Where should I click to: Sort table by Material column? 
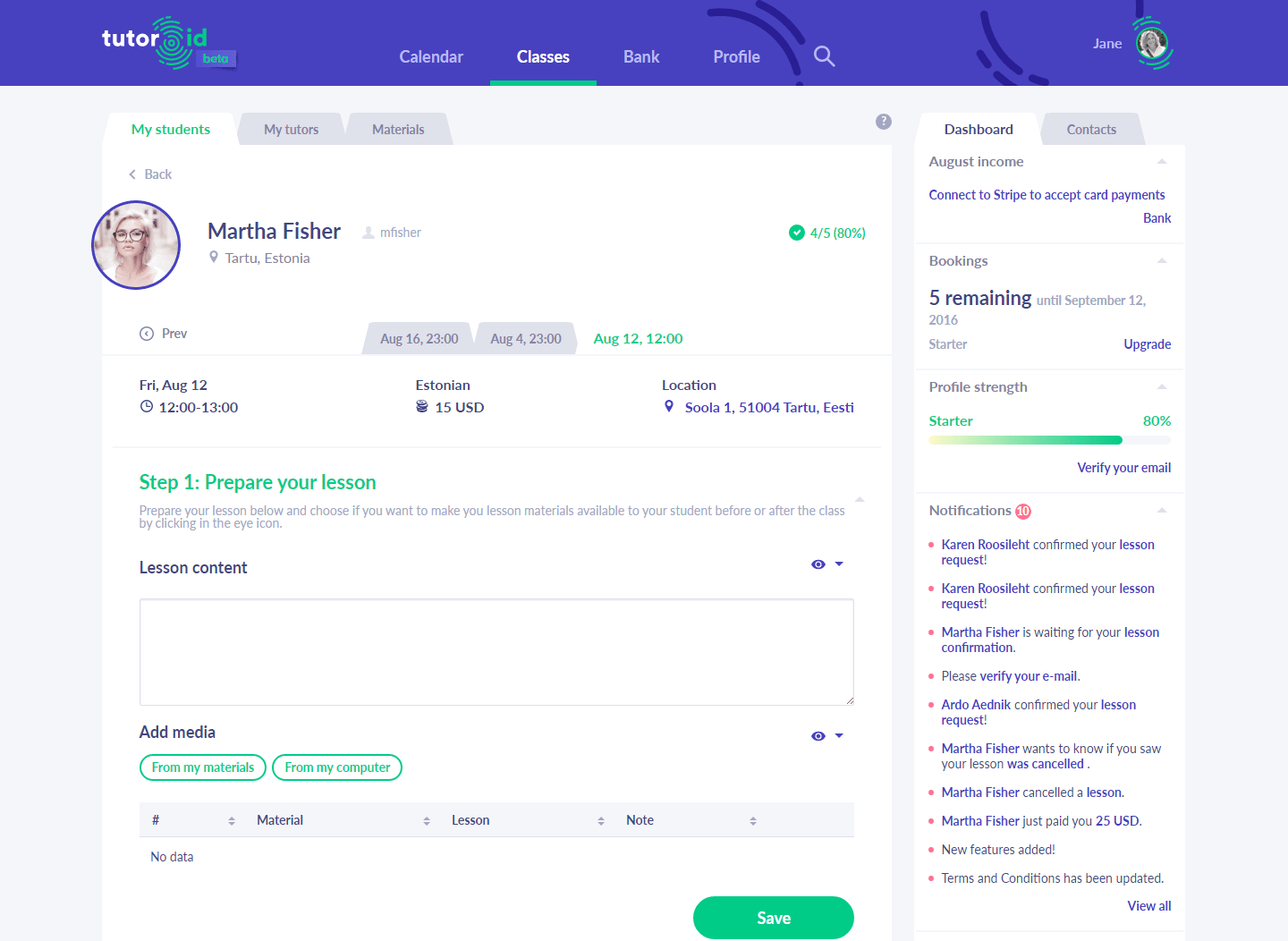tap(427, 820)
